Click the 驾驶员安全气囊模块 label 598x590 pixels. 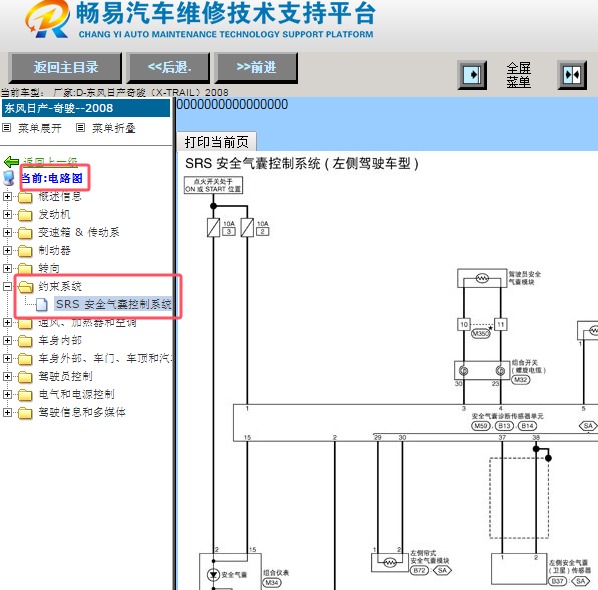click(x=524, y=278)
